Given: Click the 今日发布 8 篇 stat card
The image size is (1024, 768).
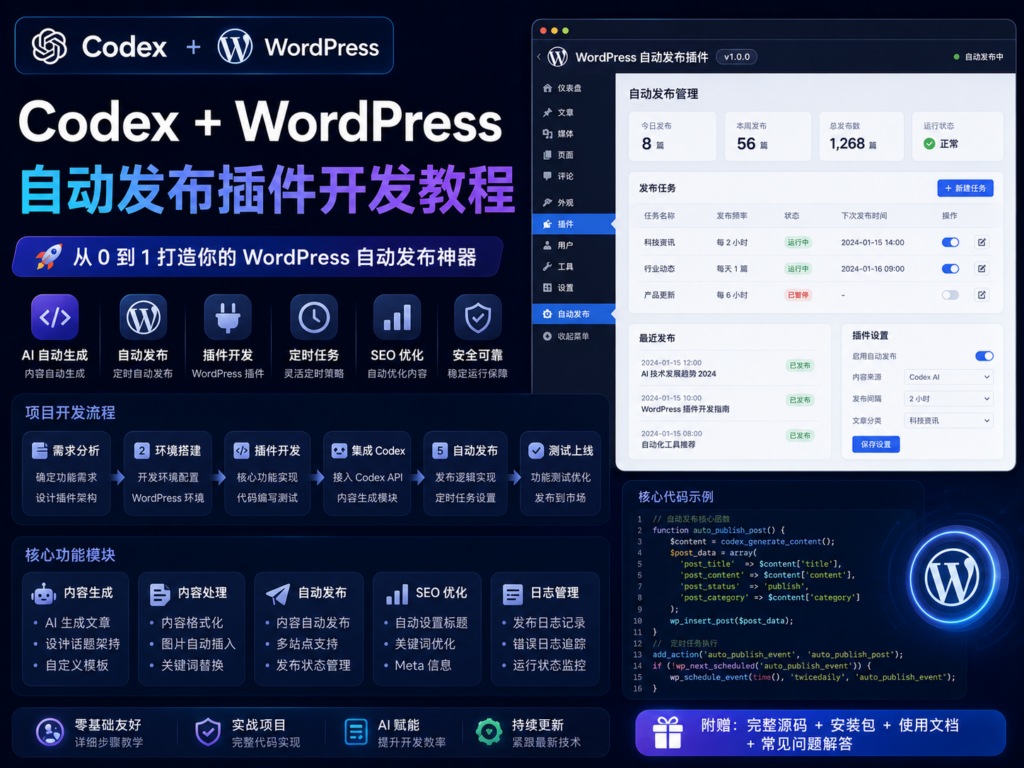Looking at the screenshot, I should pos(673,136).
